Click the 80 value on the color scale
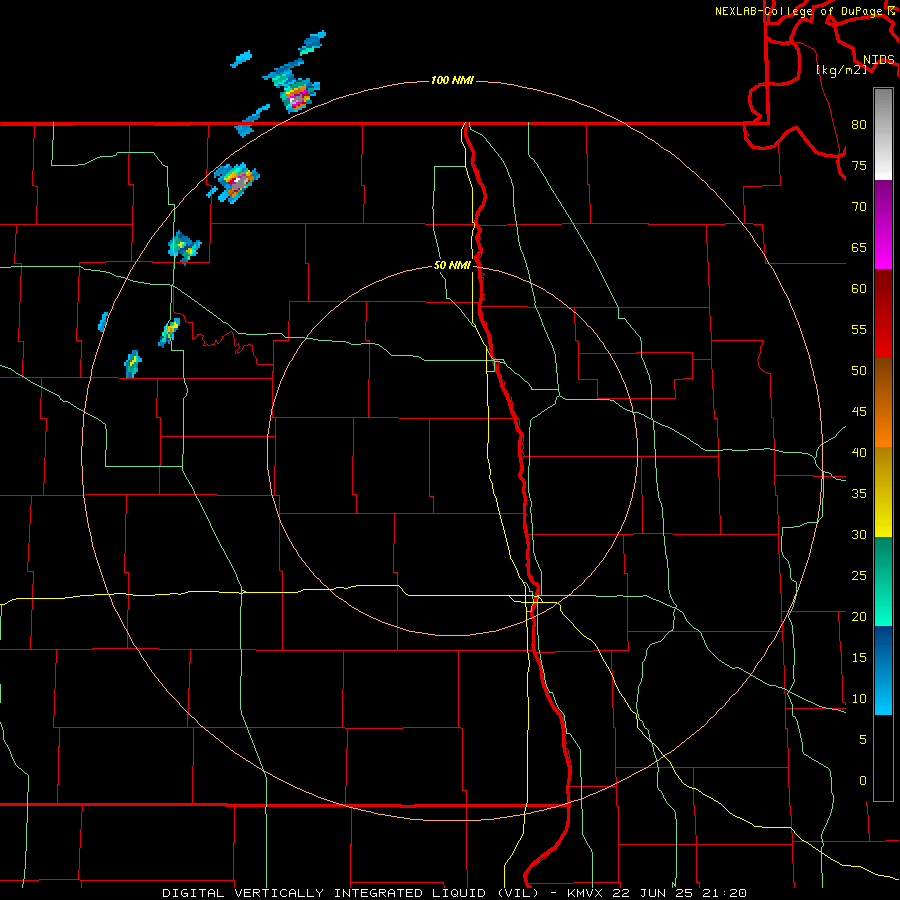The image size is (900, 900). pyautogui.click(x=859, y=125)
